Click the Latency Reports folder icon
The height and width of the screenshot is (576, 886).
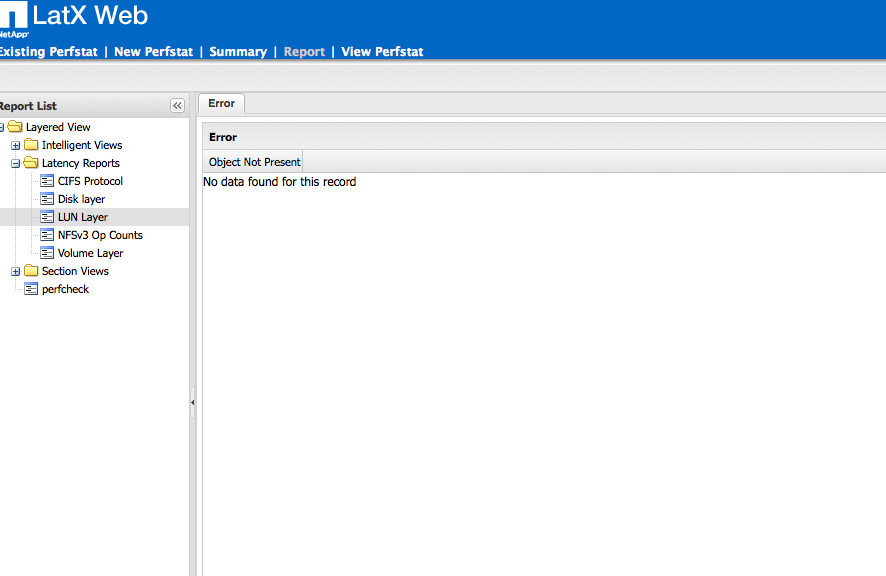pyautogui.click(x=31, y=163)
